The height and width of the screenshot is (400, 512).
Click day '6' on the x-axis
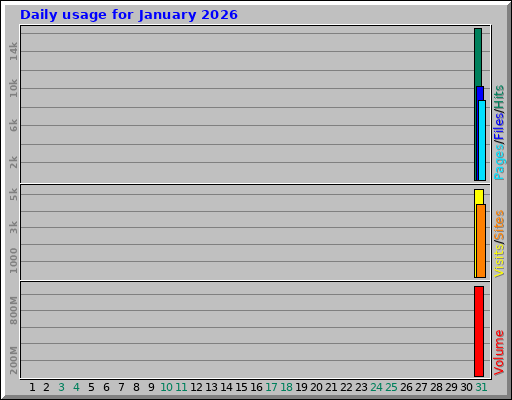coord(106,387)
